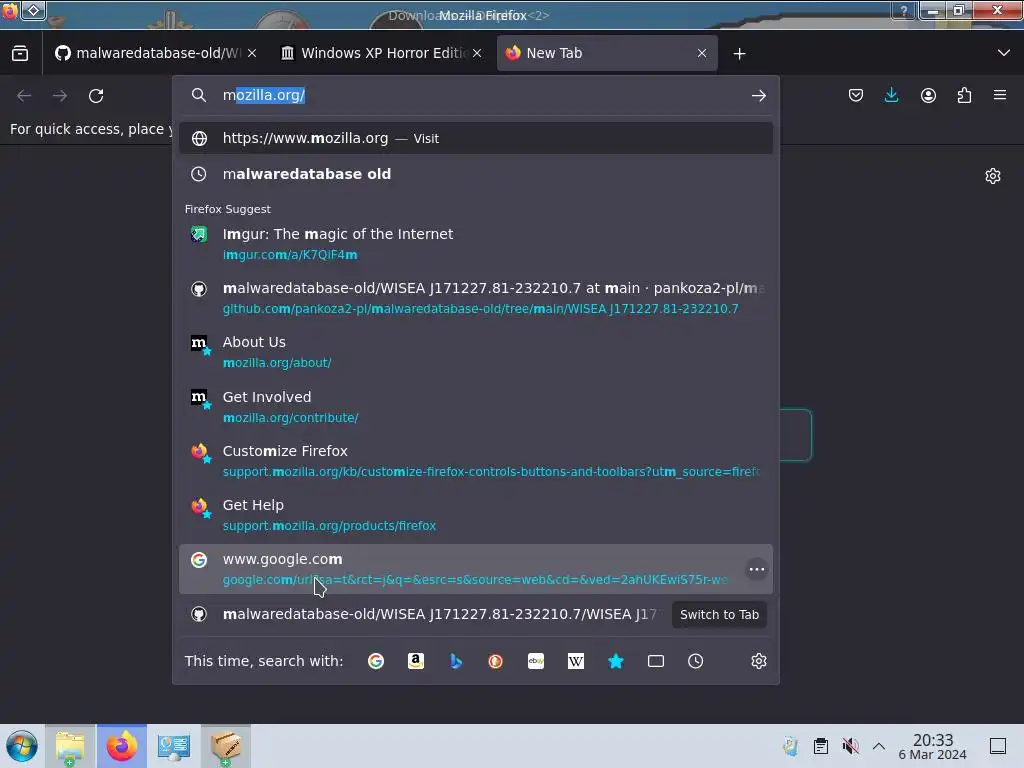1024x768 pixels.
Task: Select malwaredatabase old history suggestion
Action: [475, 174]
